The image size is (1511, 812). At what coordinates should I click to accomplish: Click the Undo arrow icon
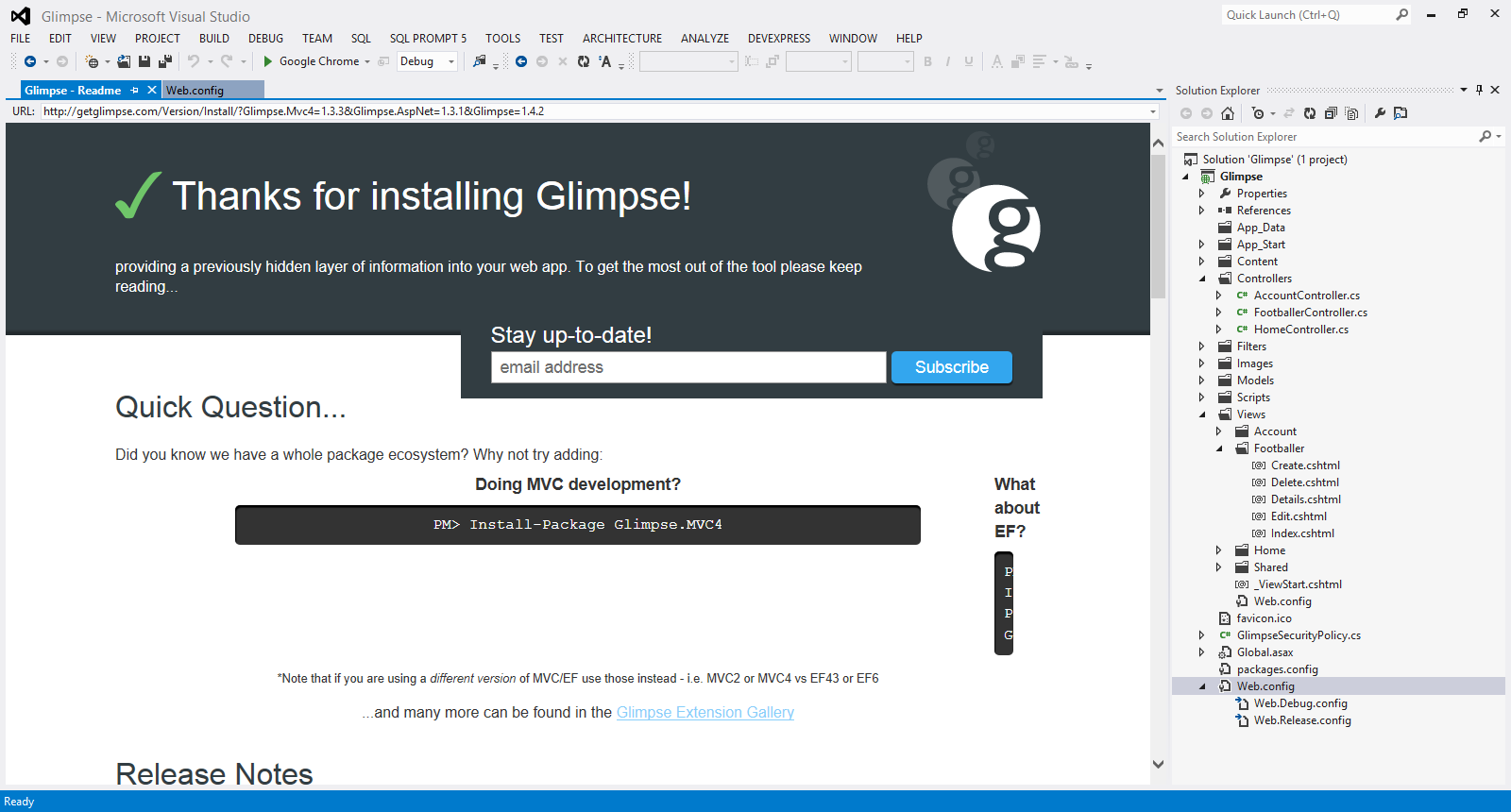click(194, 61)
